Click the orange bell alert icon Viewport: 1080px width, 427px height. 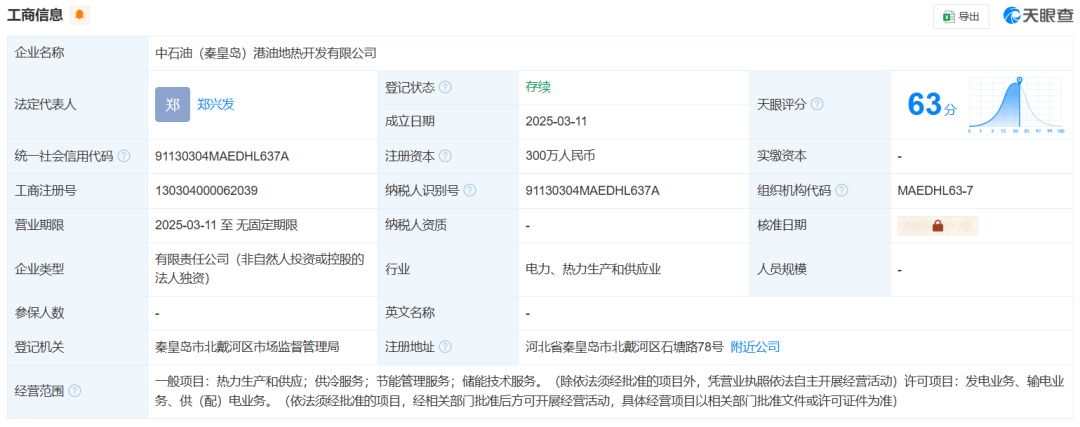[x=80, y=14]
